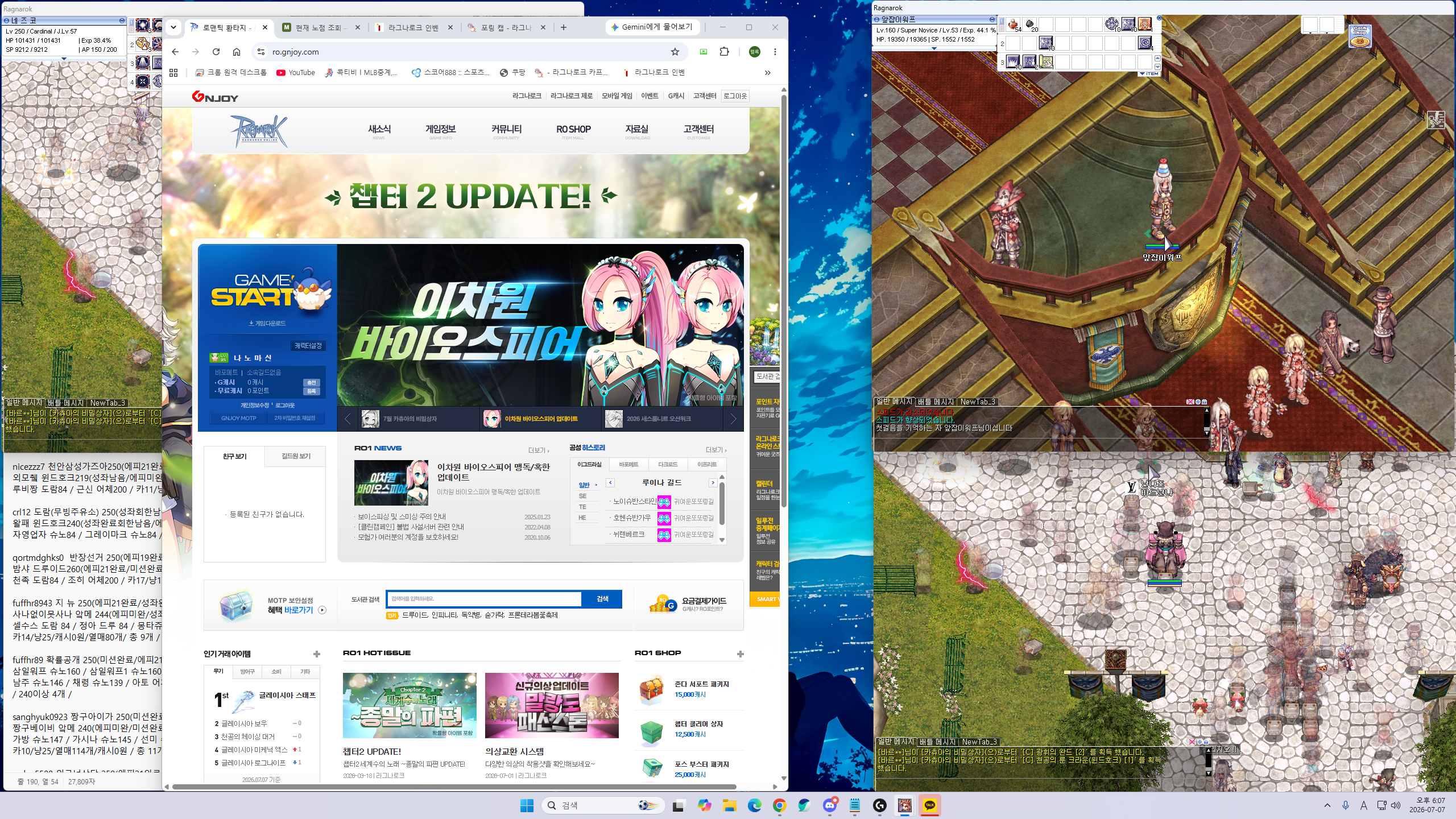Bookmark this page with the star icon
This screenshot has width=1456, height=819.
675,52
